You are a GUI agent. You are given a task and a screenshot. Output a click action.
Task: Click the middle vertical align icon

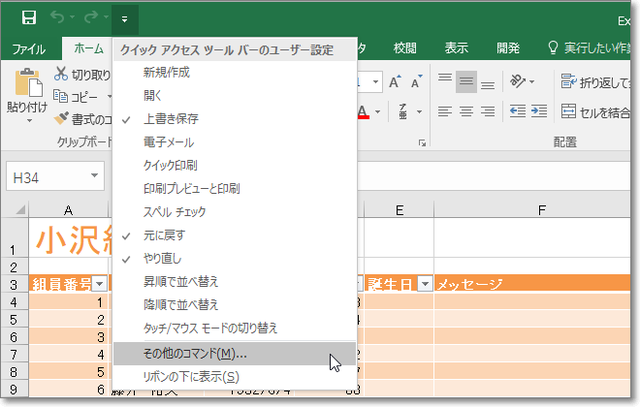tap(467, 81)
